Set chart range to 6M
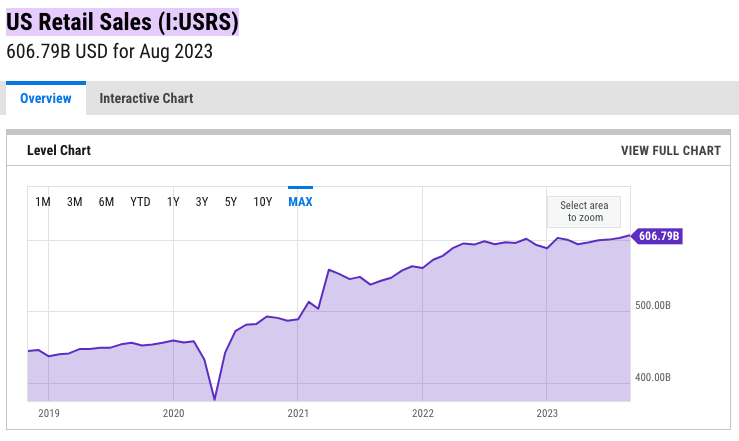 coord(106,202)
